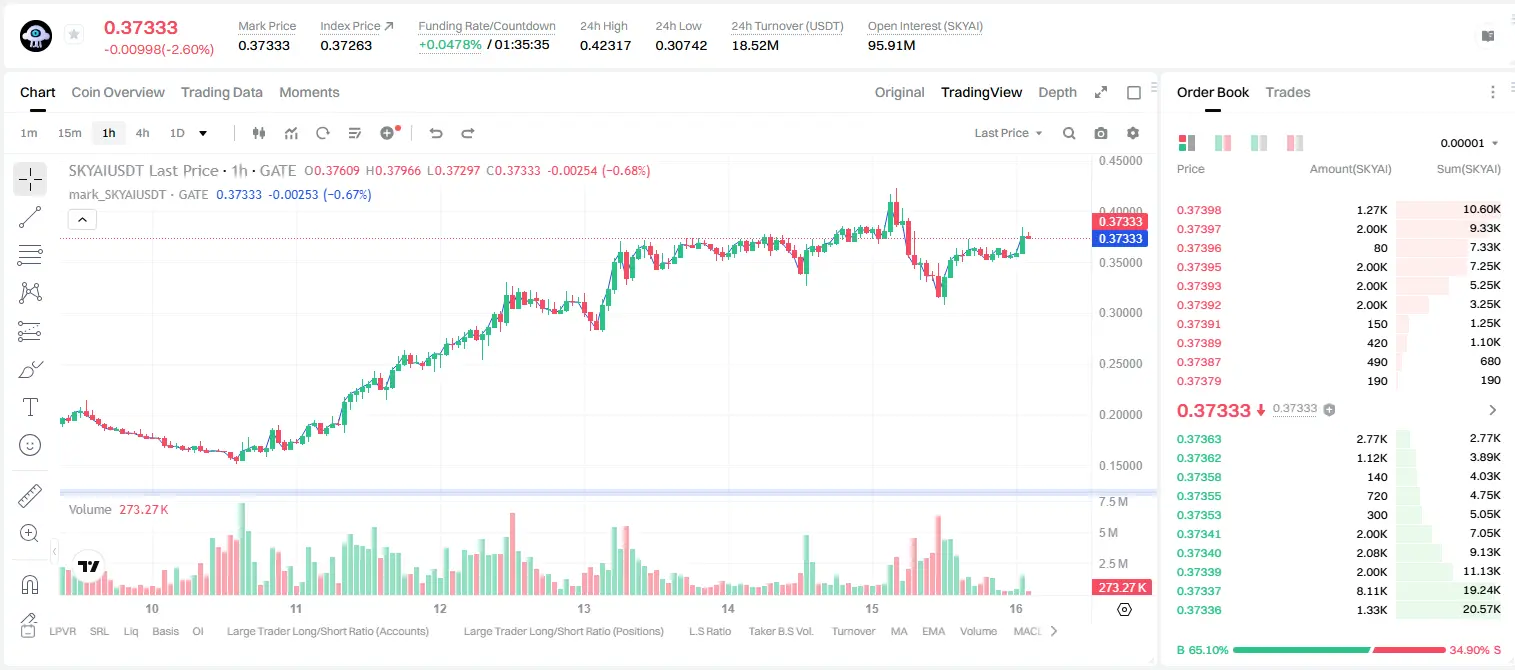1515x670 pixels.
Task: Show only buy orders in order book
Action: coord(1259,143)
